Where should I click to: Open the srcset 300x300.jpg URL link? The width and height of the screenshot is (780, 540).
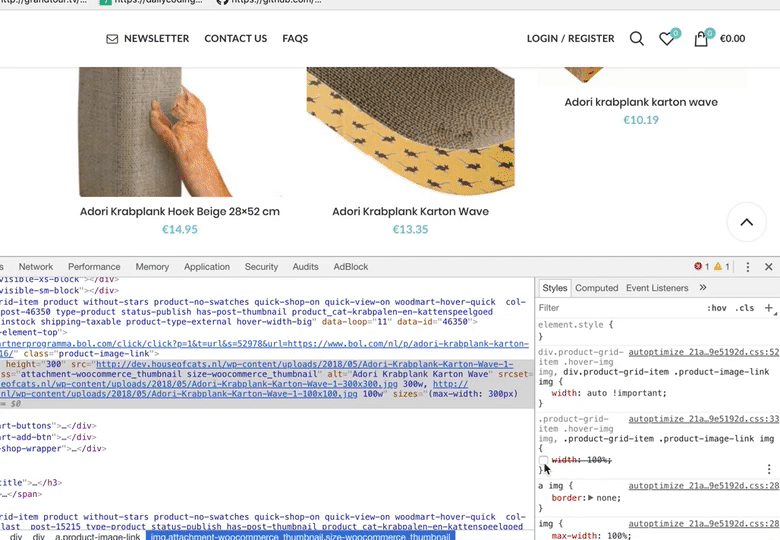click(x=199, y=384)
